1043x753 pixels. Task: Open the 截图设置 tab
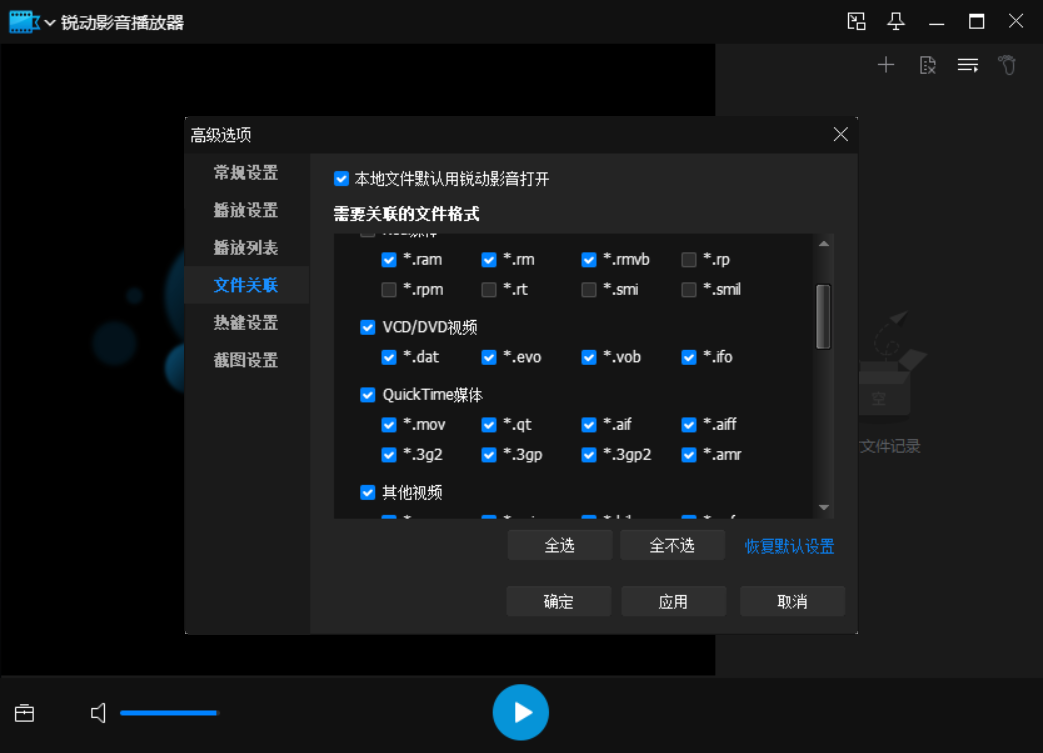(x=246, y=361)
